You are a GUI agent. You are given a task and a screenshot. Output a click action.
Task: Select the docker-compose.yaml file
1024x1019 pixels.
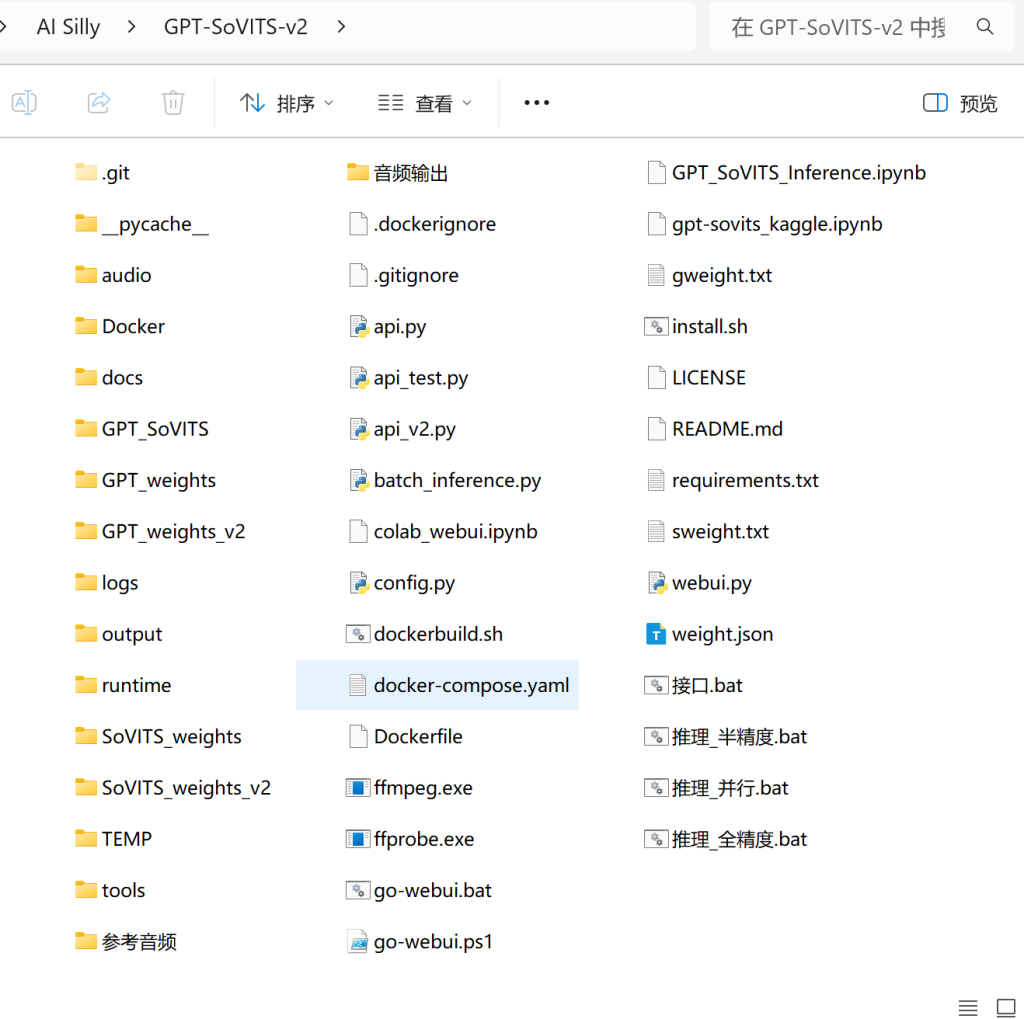coord(438,685)
